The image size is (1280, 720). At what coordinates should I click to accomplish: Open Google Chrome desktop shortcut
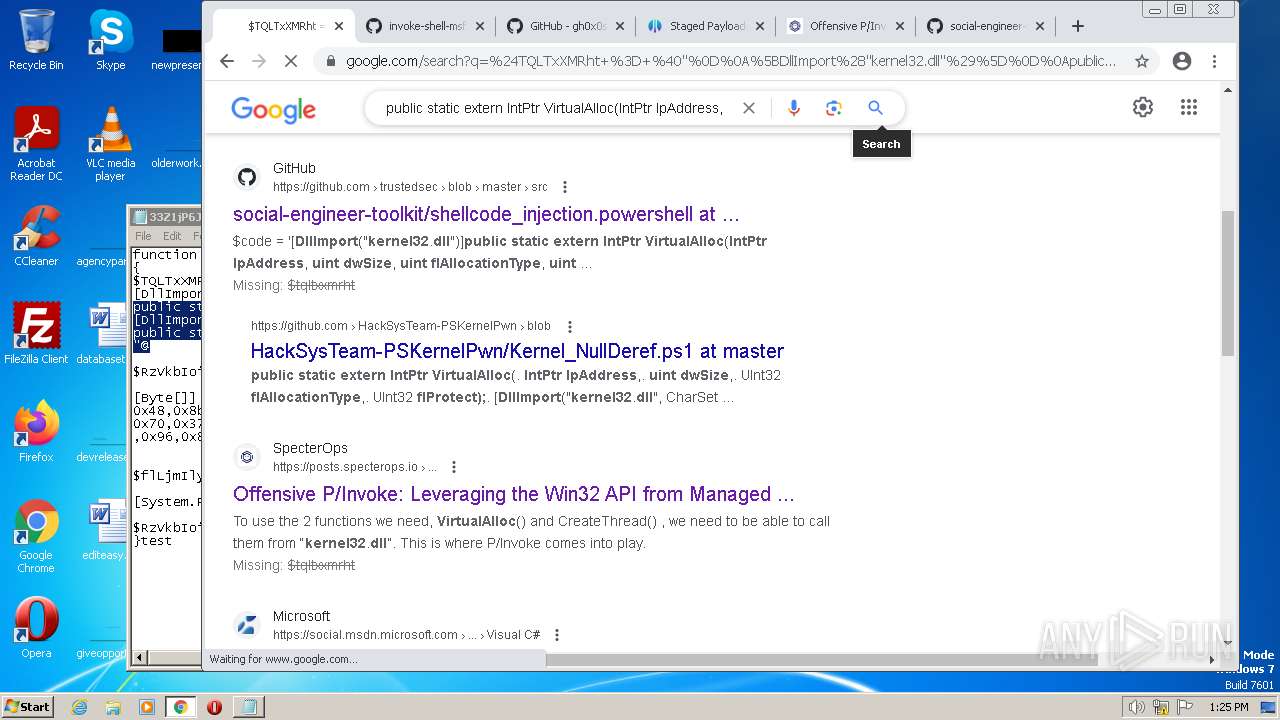pyautogui.click(x=36, y=536)
